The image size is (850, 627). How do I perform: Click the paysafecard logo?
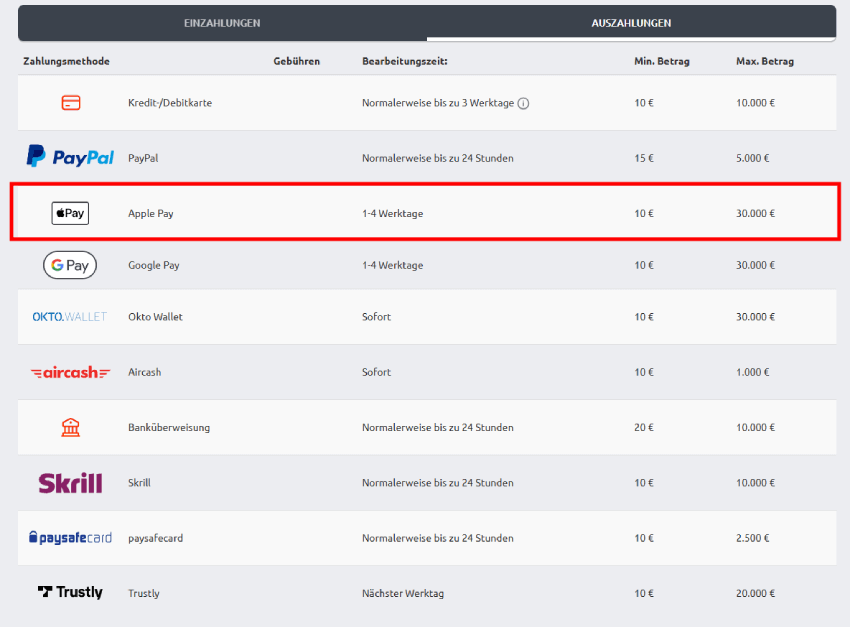70,538
